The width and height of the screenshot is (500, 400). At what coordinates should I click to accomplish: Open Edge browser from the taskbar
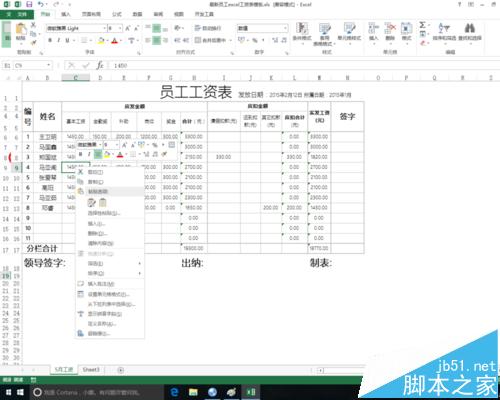click(x=174, y=392)
